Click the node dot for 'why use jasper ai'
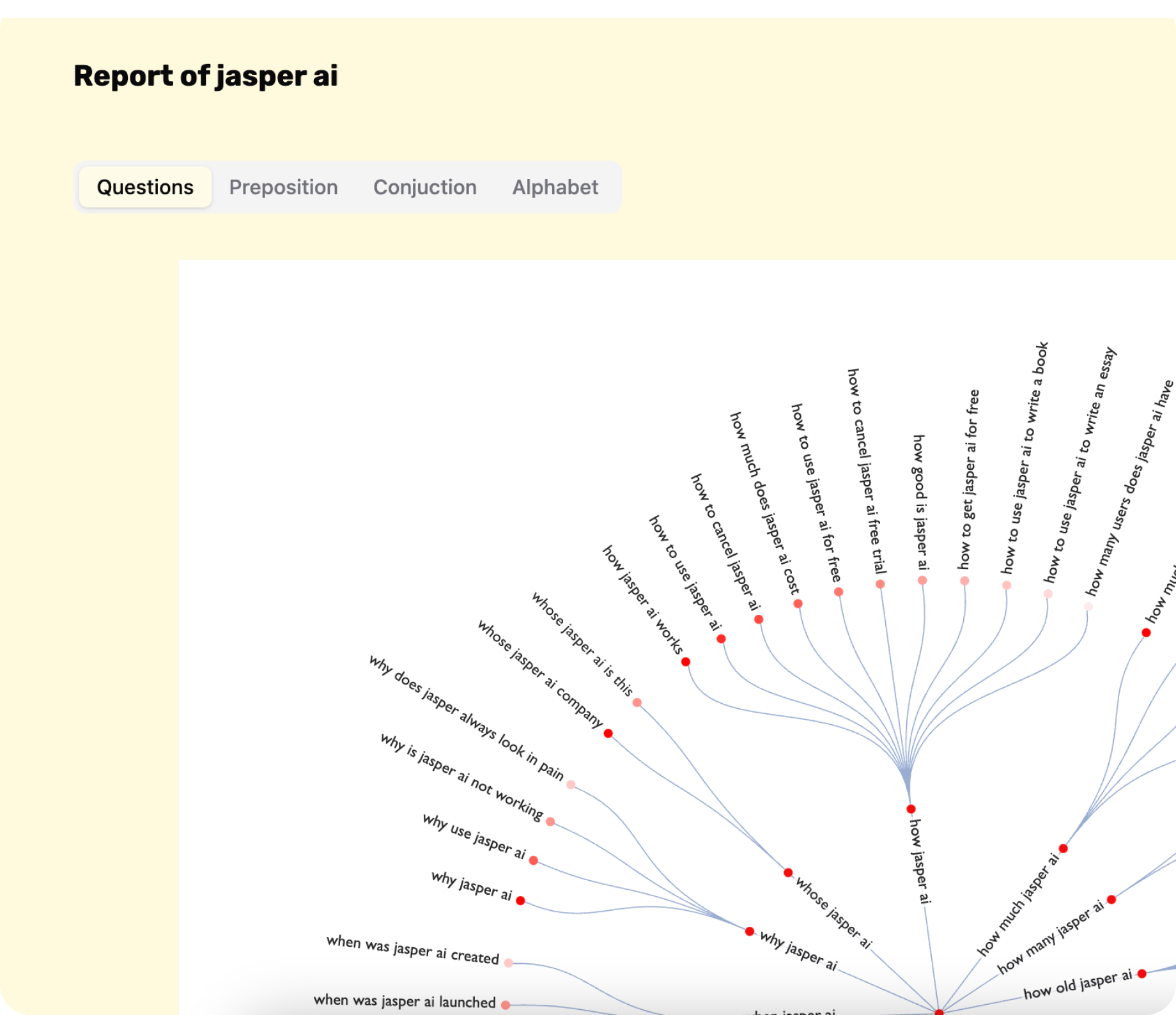Viewport: 1176px width, 1015px height. click(x=534, y=861)
